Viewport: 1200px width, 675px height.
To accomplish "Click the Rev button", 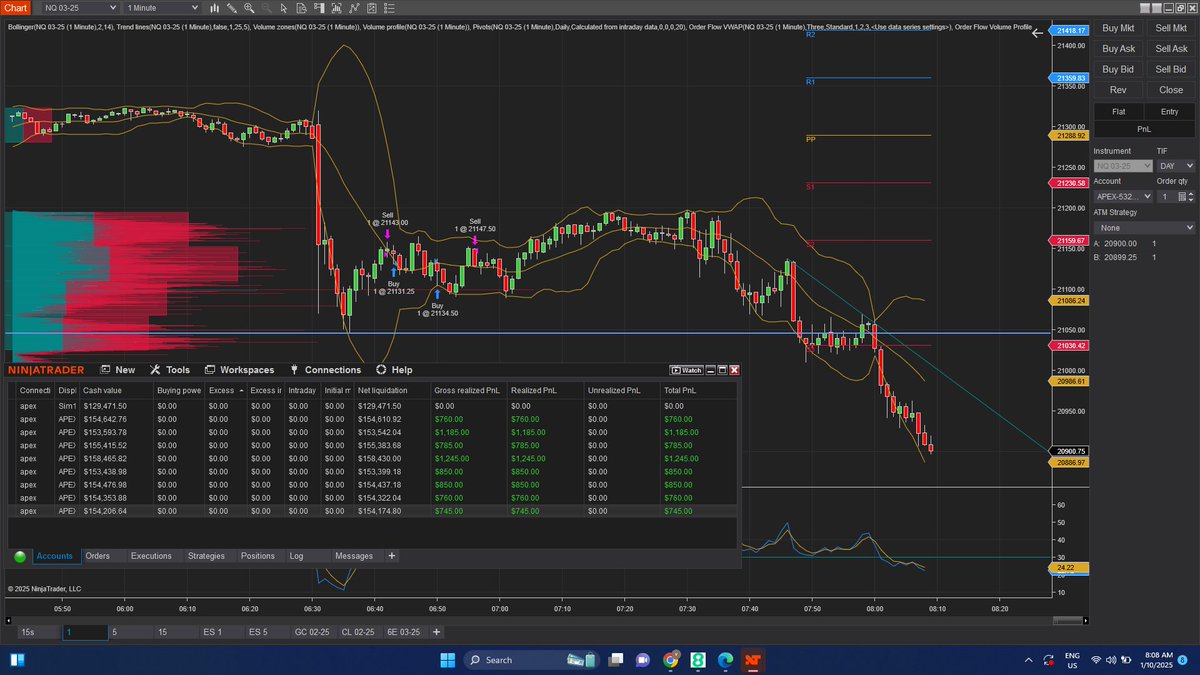I will click(1118, 90).
